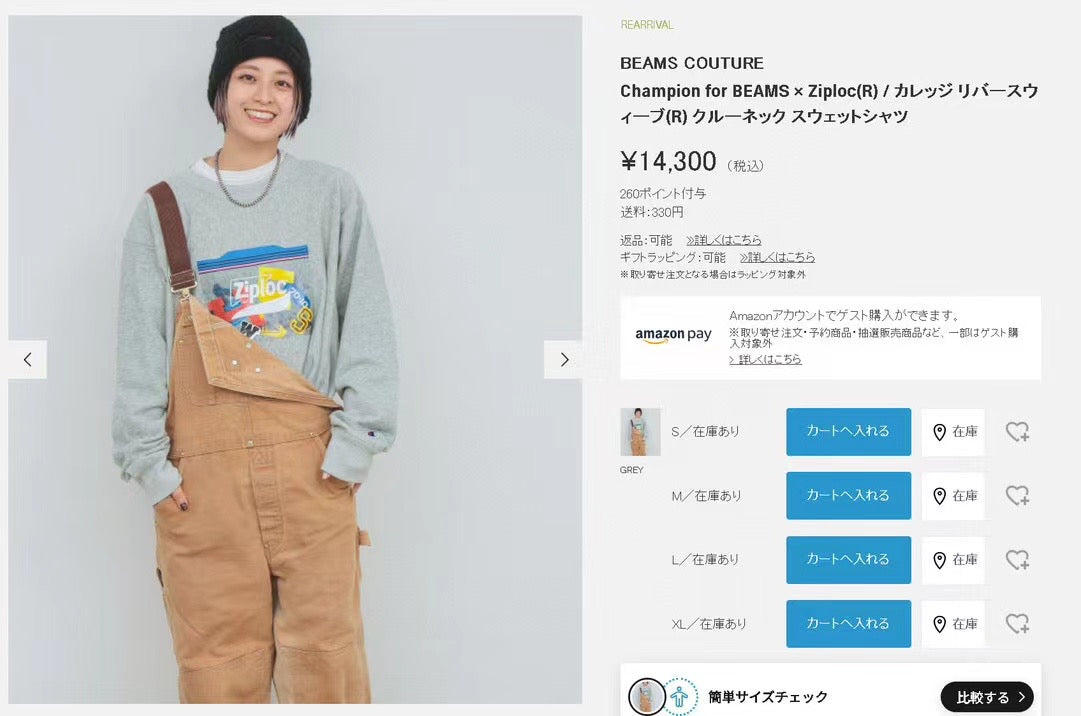Save XL size using heart icon
This screenshot has width=1081, height=716.
[1017, 624]
